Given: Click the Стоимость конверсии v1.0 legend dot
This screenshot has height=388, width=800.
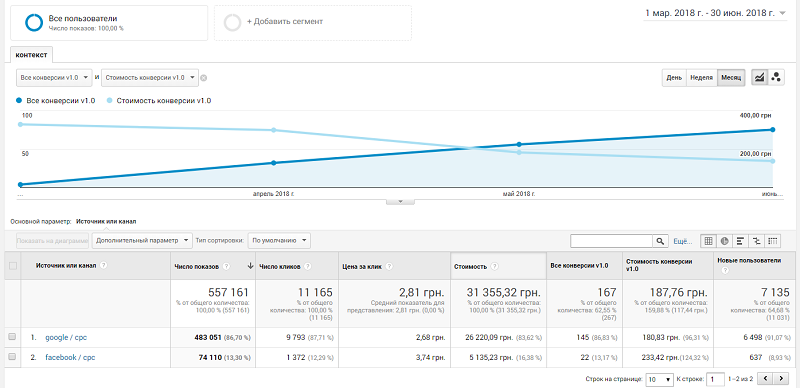Looking at the screenshot, I should (x=109, y=101).
